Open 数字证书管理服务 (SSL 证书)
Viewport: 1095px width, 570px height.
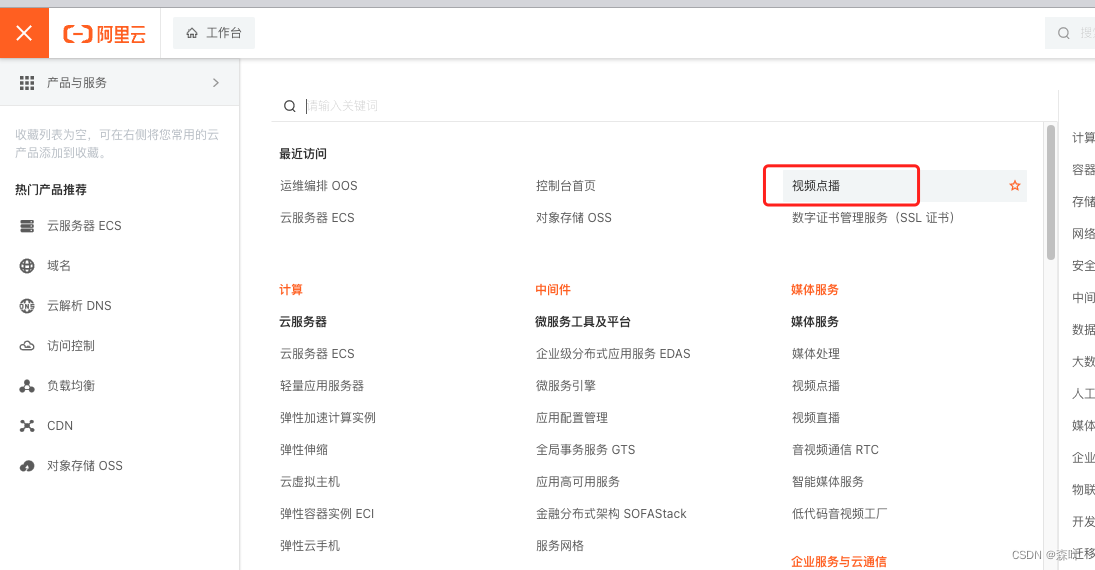click(873, 218)
